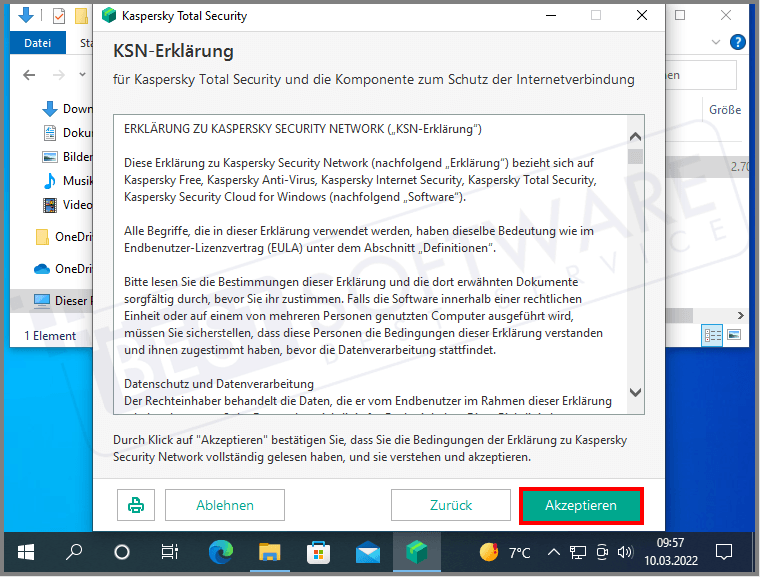Click the Kaspersky logo in the title bar

point(109,16)
